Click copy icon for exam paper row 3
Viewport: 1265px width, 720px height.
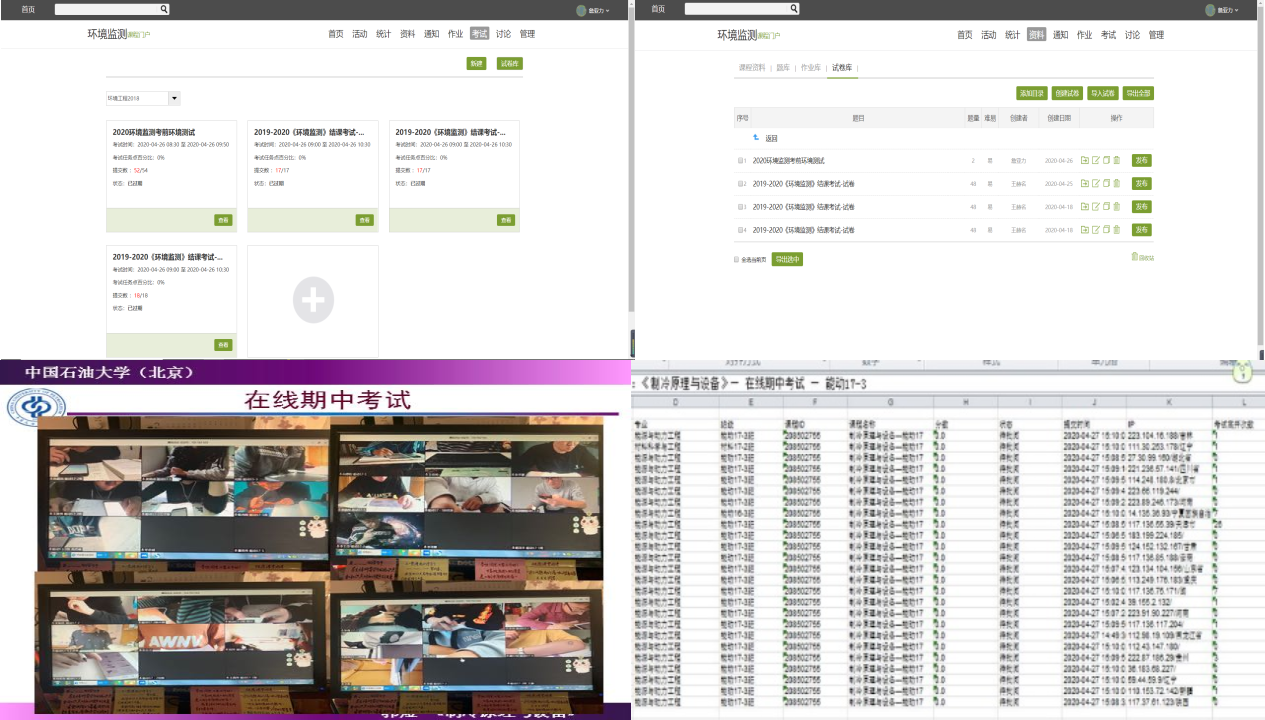click(1106, 206)
